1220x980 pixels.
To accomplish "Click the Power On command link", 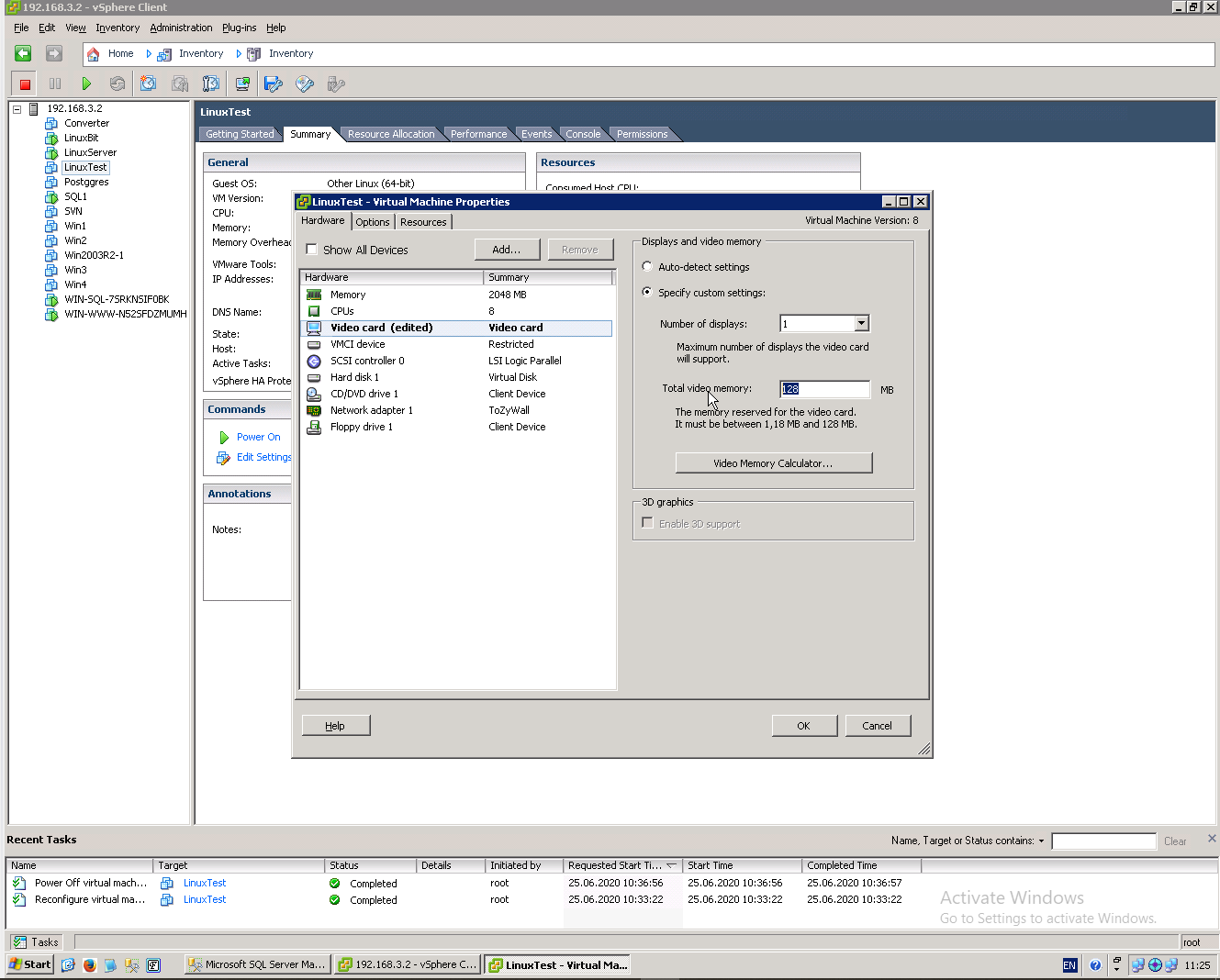I will tap(258, 437).
